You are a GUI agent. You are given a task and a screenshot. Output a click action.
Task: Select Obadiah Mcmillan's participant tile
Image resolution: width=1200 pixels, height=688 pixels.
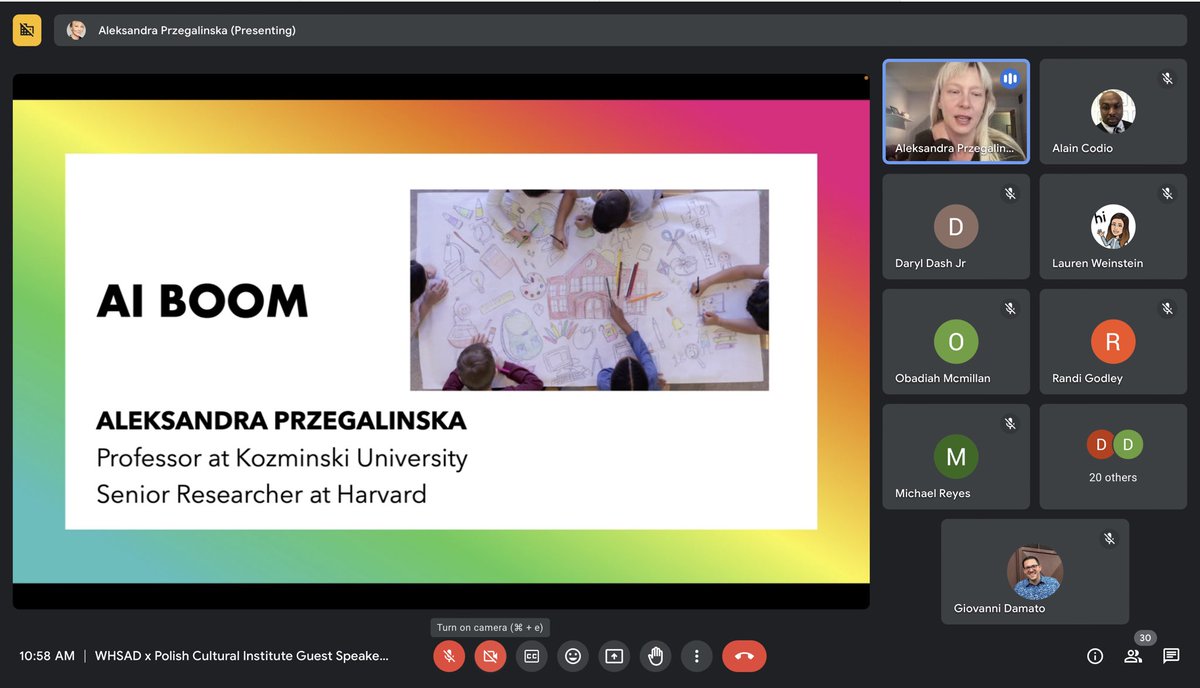[956, 342]
